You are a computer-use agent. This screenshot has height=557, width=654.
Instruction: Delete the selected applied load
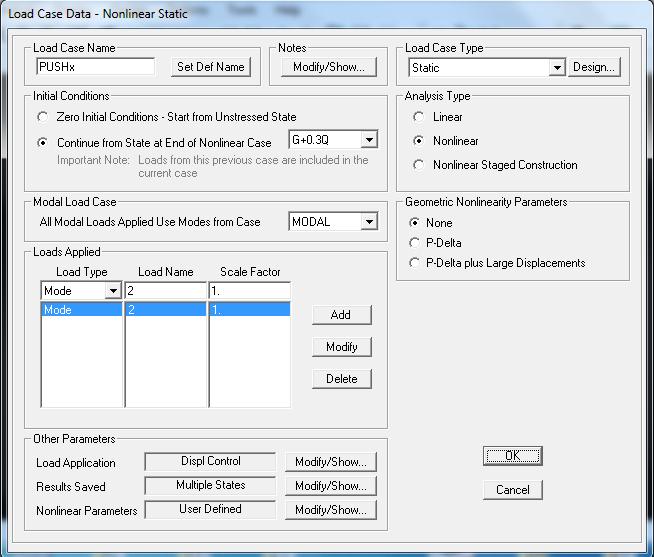click(341, 379)
